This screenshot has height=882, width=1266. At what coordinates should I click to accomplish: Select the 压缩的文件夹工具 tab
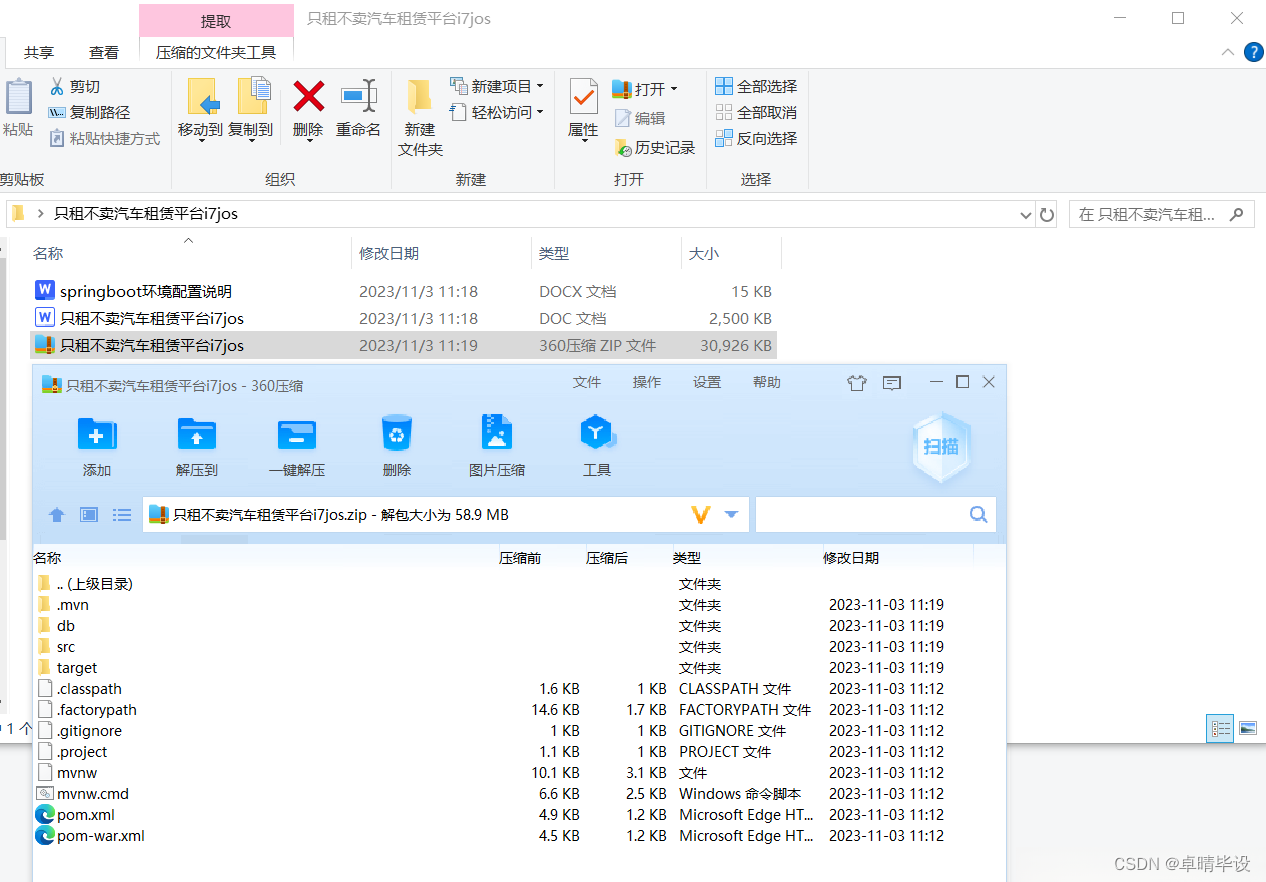click(216, 52)
